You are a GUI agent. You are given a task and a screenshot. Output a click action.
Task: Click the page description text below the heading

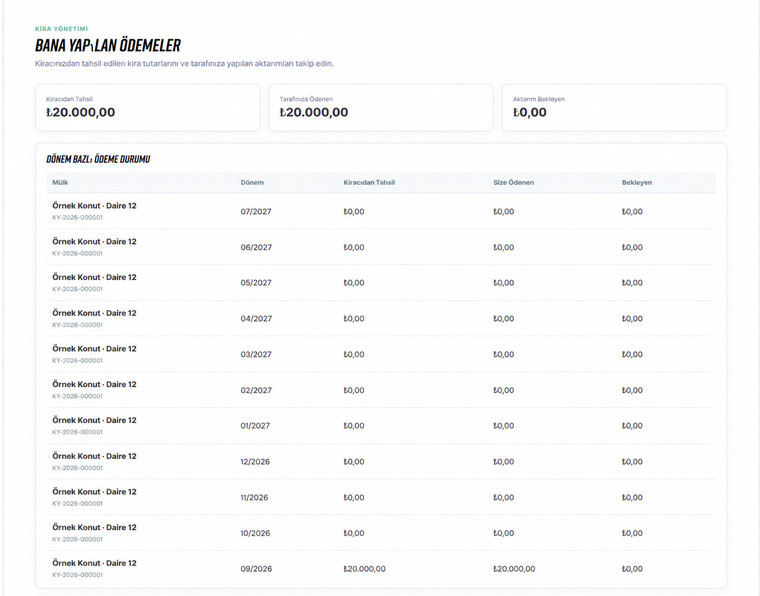(184, 63)
